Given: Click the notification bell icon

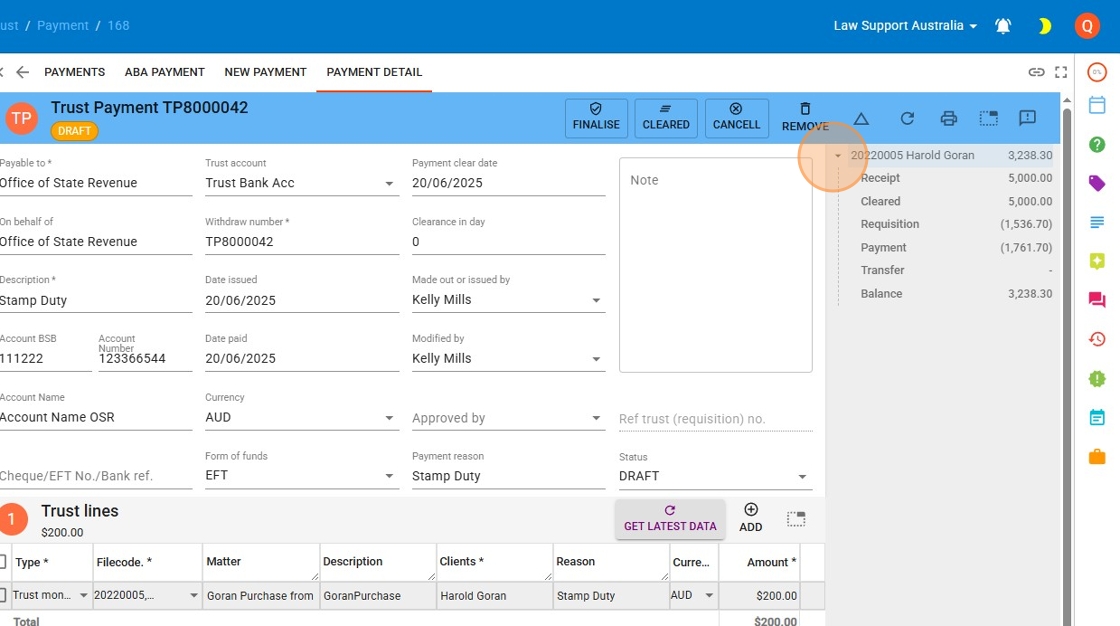Looking at the screenshot, I should point(1003,26).
